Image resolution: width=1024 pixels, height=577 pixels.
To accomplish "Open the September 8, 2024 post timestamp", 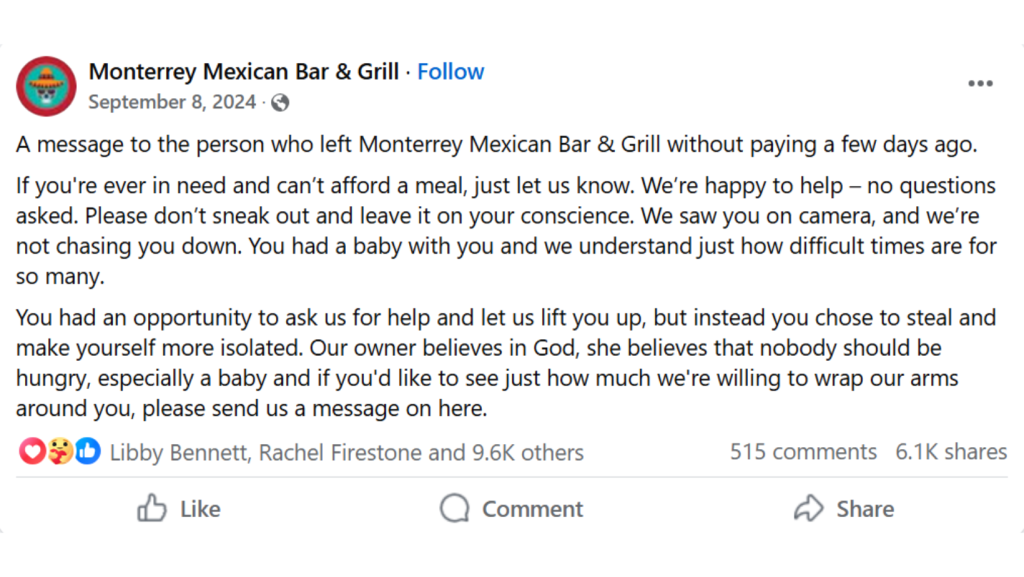I will click(x=171, y=102).
